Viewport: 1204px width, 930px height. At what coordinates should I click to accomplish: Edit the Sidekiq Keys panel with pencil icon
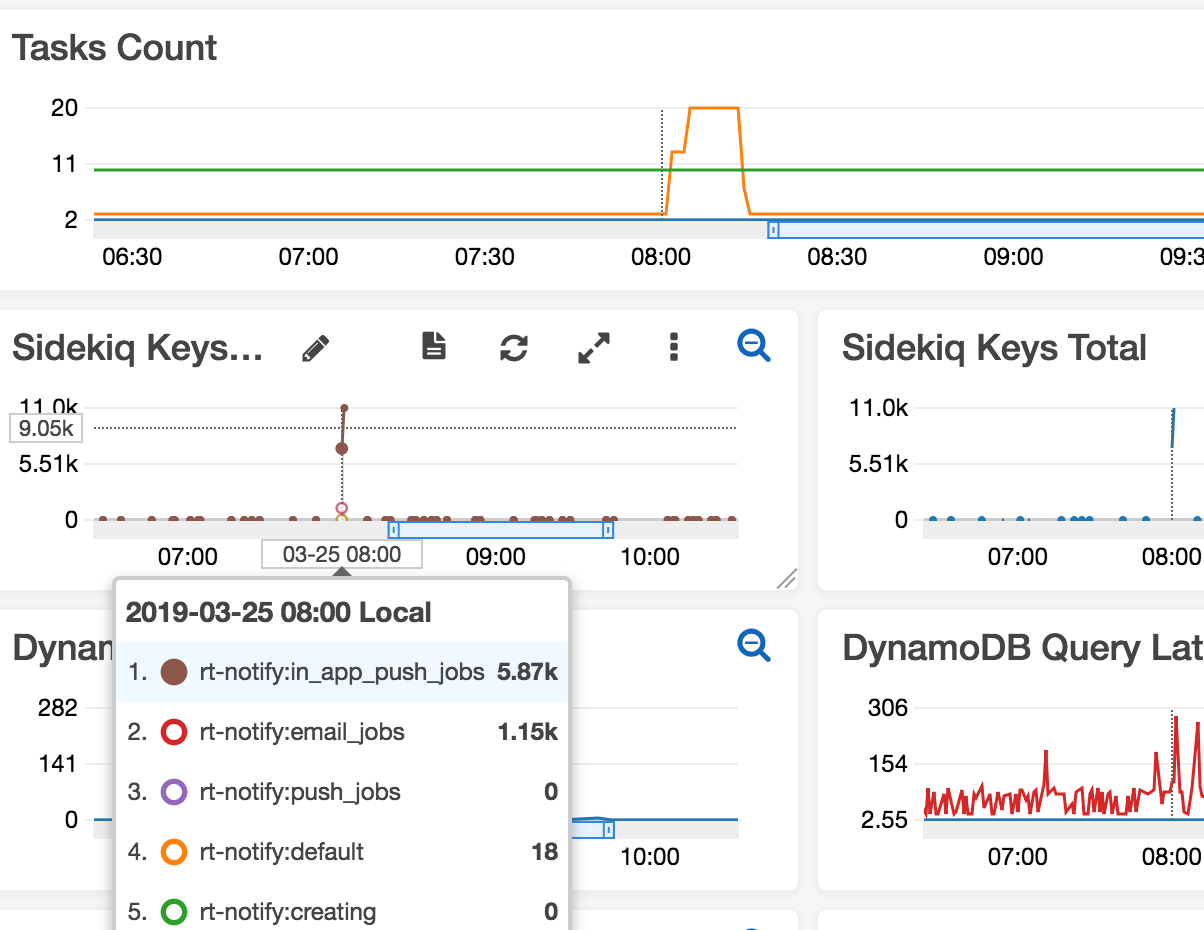[315, 347]
